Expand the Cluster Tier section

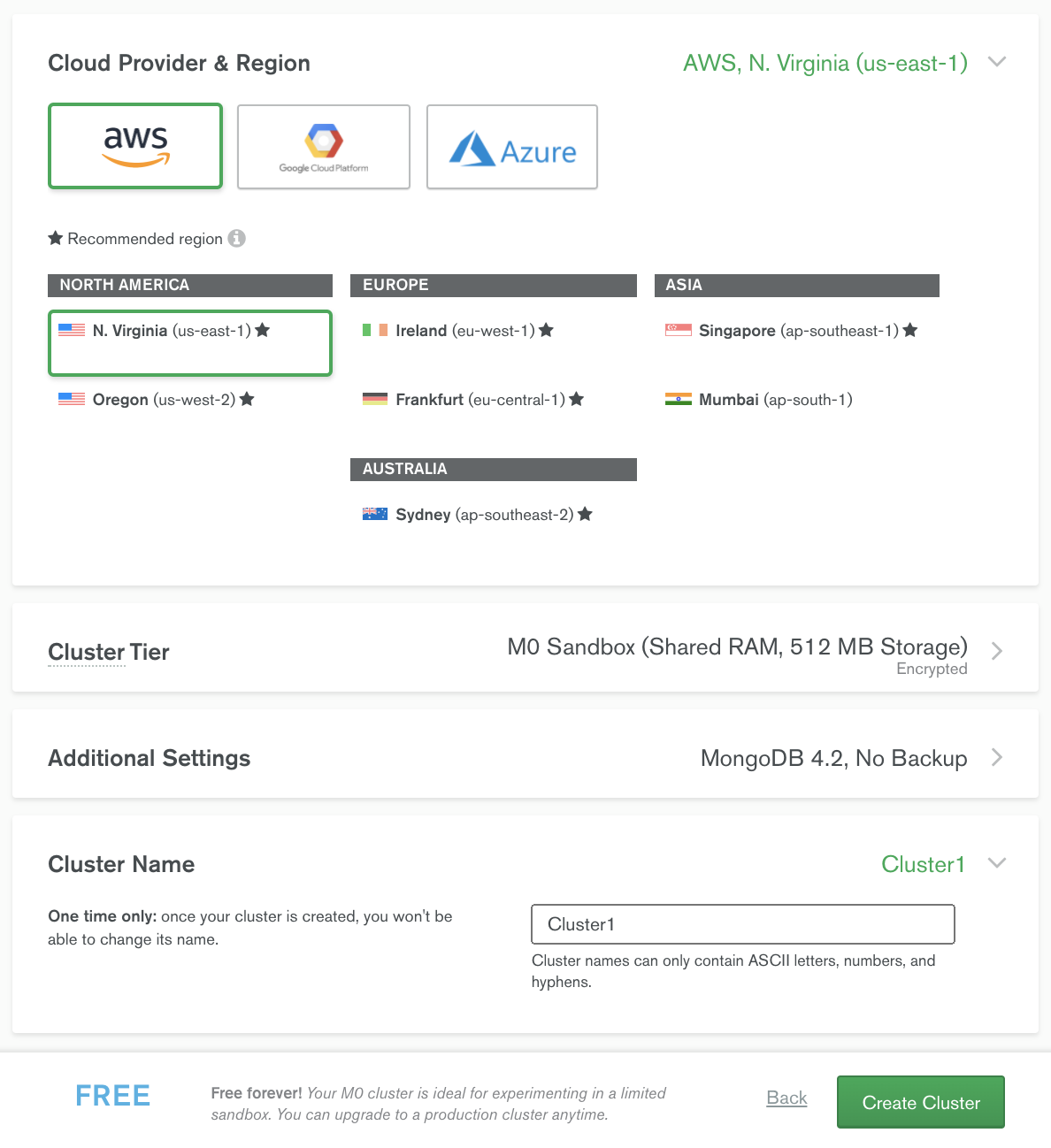point(997,651)
